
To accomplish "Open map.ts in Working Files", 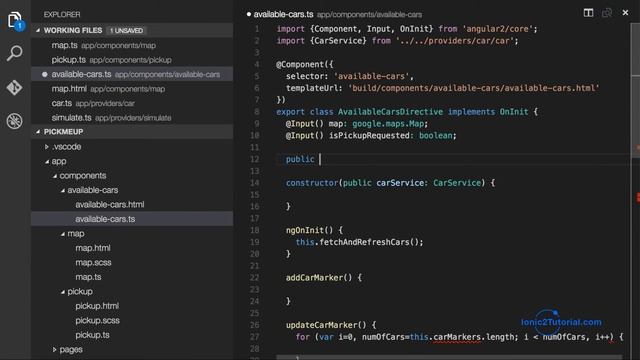I will (x=132, y=45).
